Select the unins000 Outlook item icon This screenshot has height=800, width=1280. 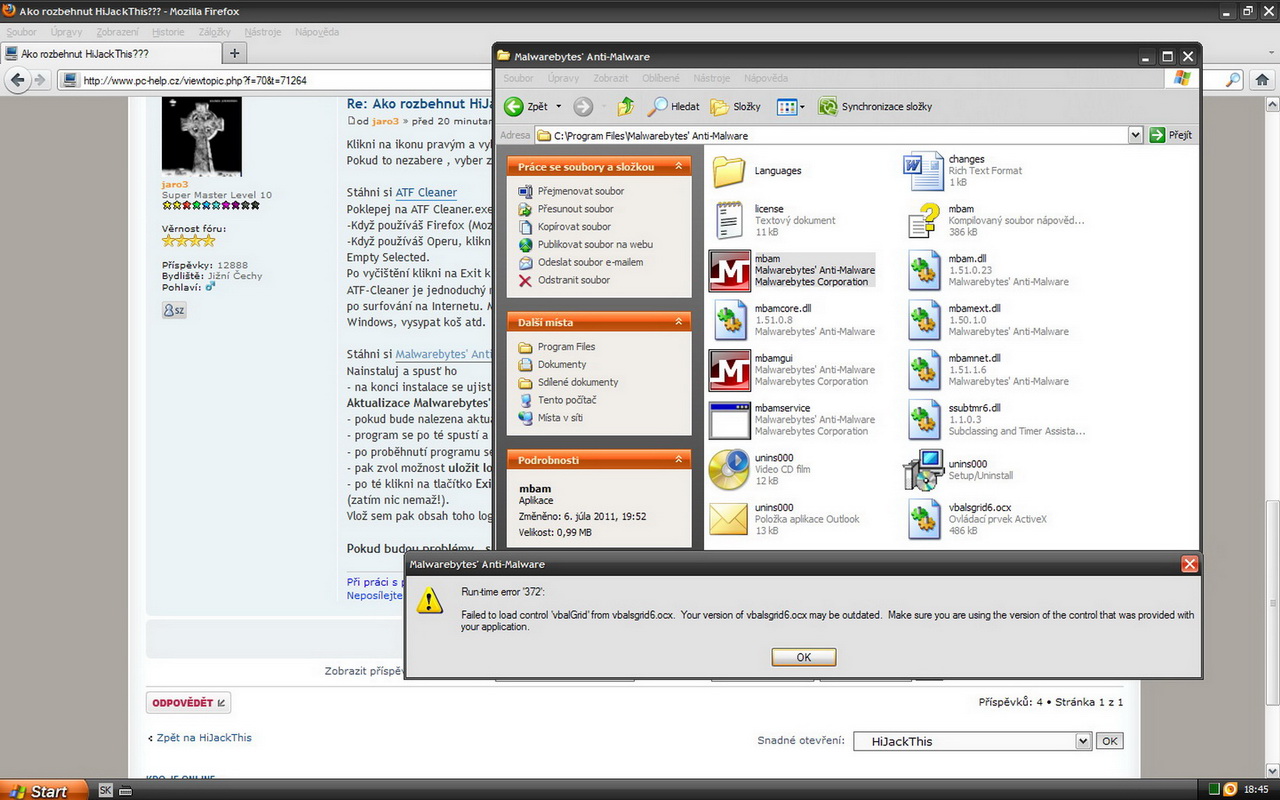click(x=729, y=519)
